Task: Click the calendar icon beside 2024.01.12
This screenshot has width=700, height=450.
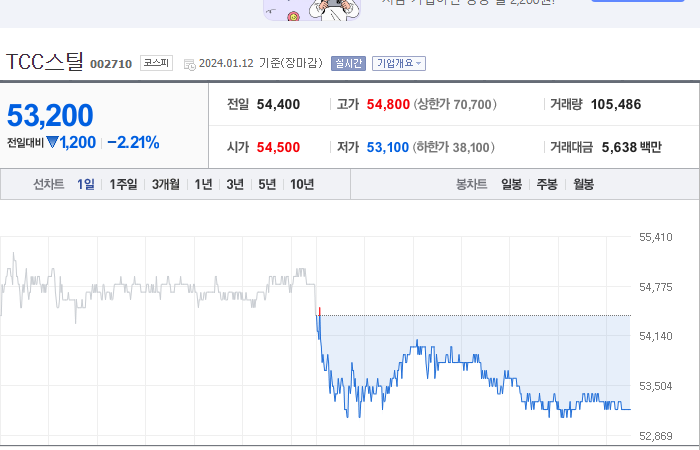Action: (x=190, y=64)
